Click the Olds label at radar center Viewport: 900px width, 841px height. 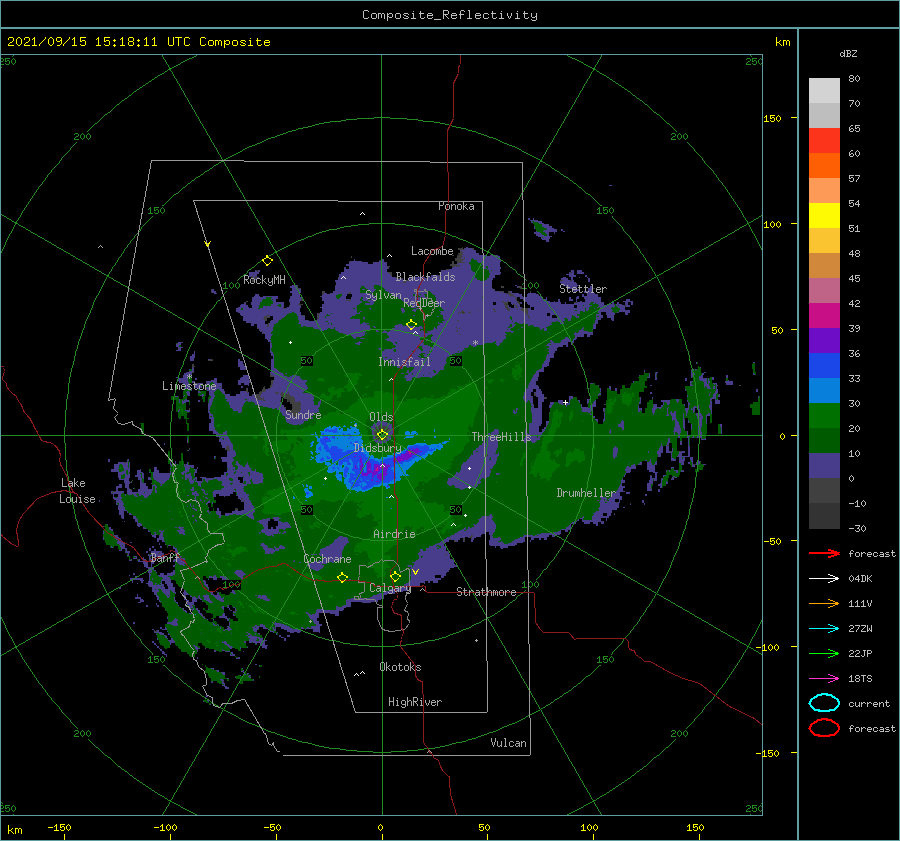pos(381,417)
